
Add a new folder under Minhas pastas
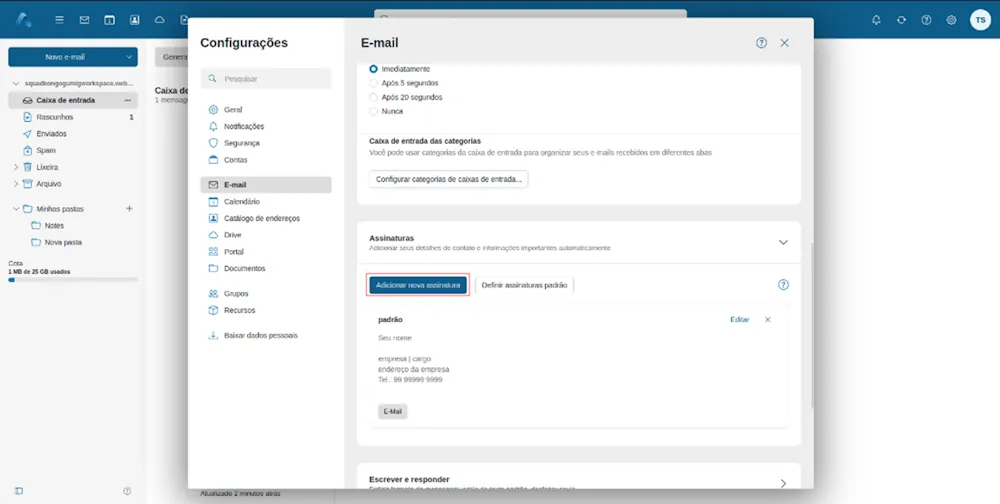(129, 209)
